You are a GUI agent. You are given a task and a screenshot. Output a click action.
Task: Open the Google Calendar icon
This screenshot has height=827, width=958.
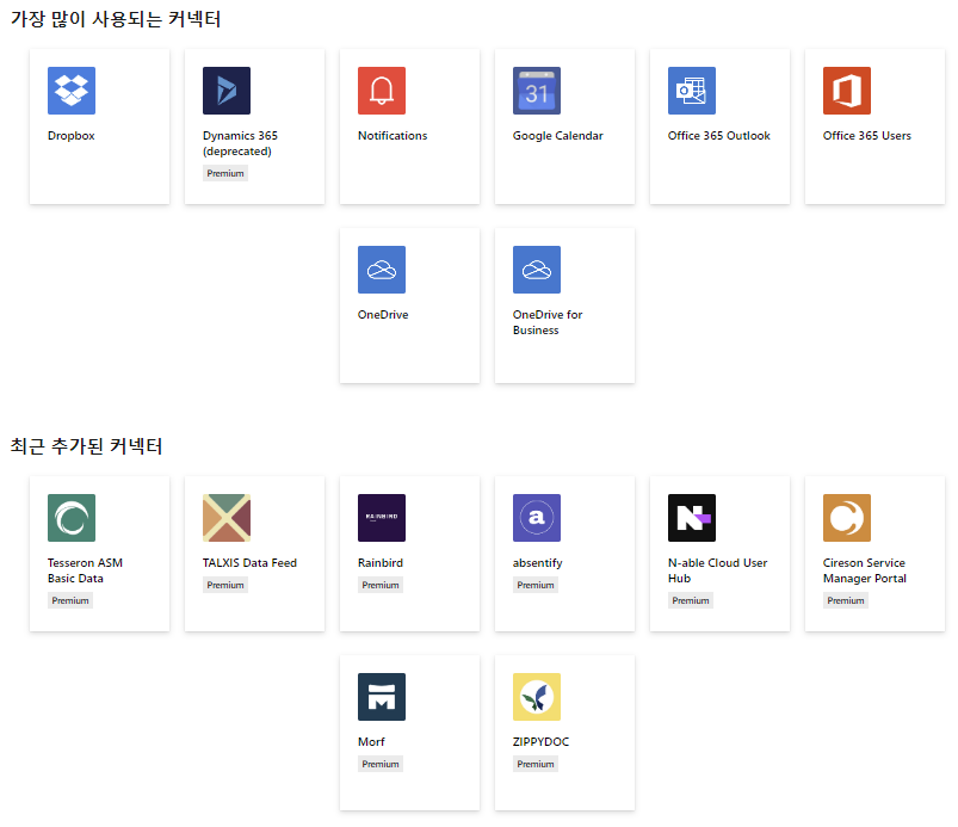[537, 90]
